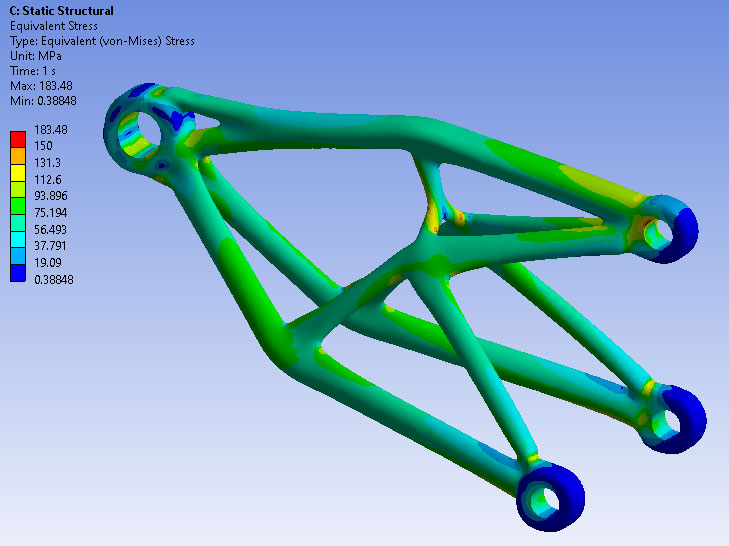Screen dimensions: 729x546
Task: Click legend minimum value 0.38848
Action: [54, 280]
